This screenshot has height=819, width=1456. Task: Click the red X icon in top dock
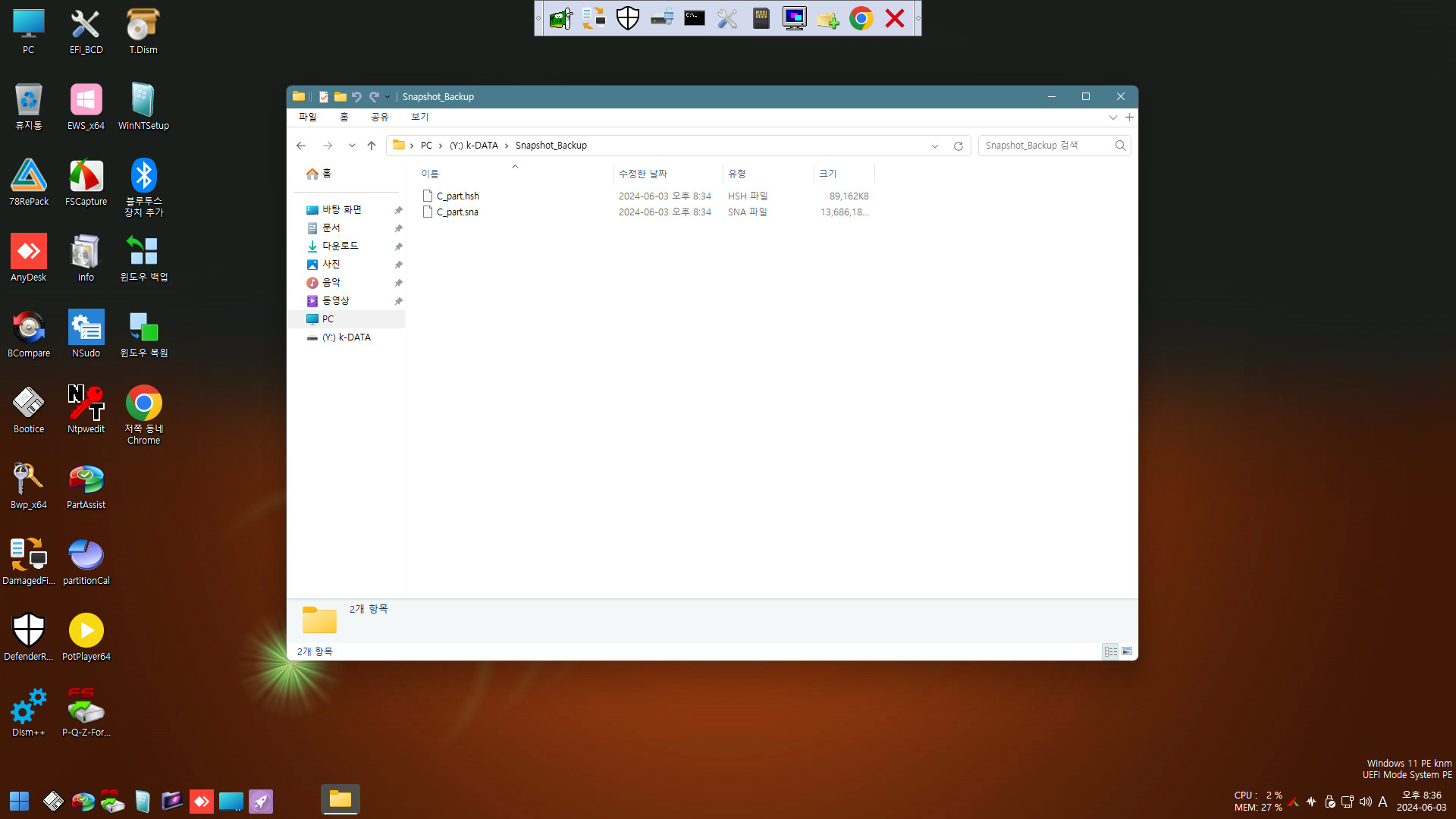895,18
